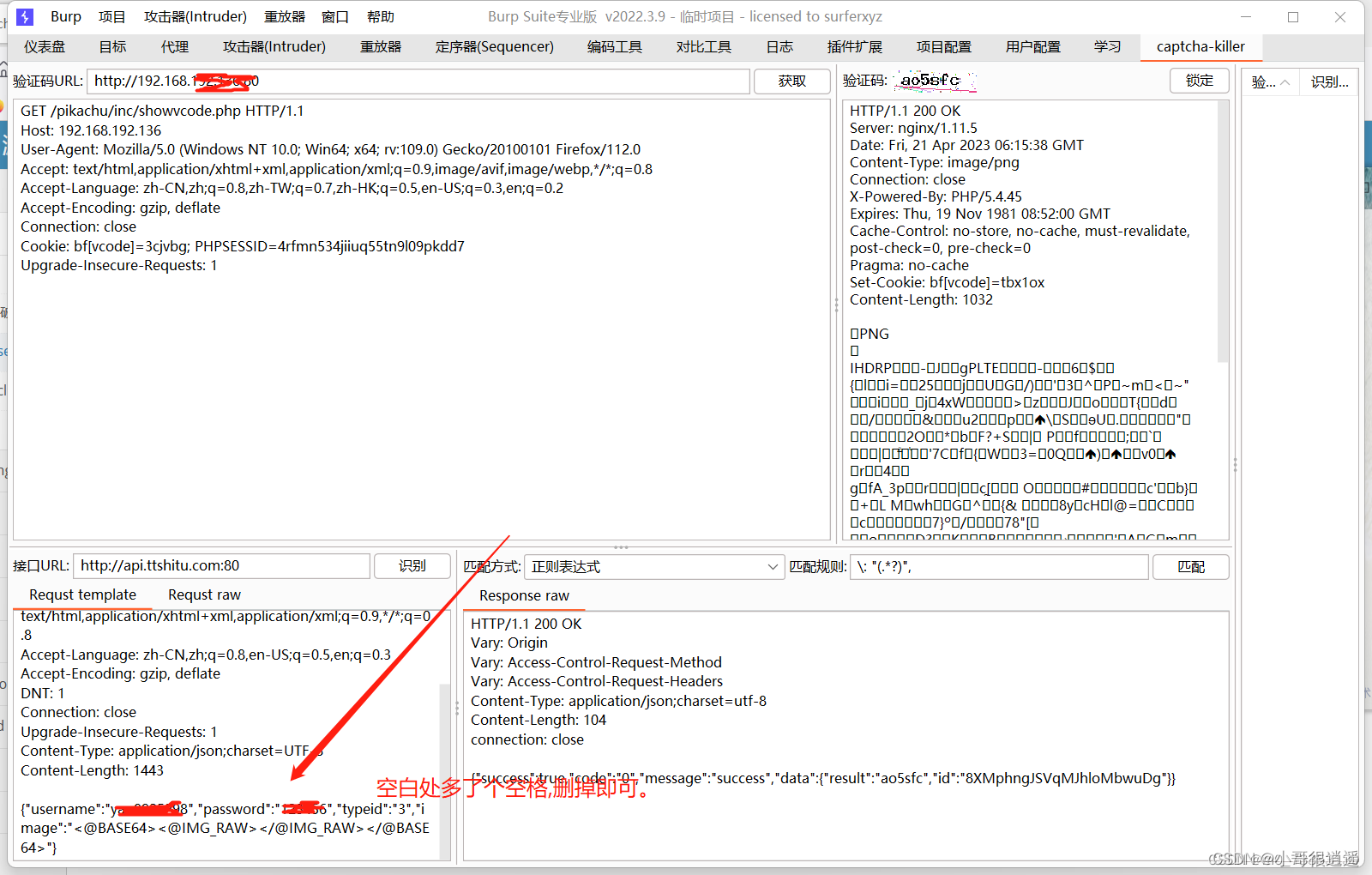Image resolution: width=1372 pixels, height=875 pixels.
Task: Click the JSON result line in Response raw
Action: tap(823, 778)
